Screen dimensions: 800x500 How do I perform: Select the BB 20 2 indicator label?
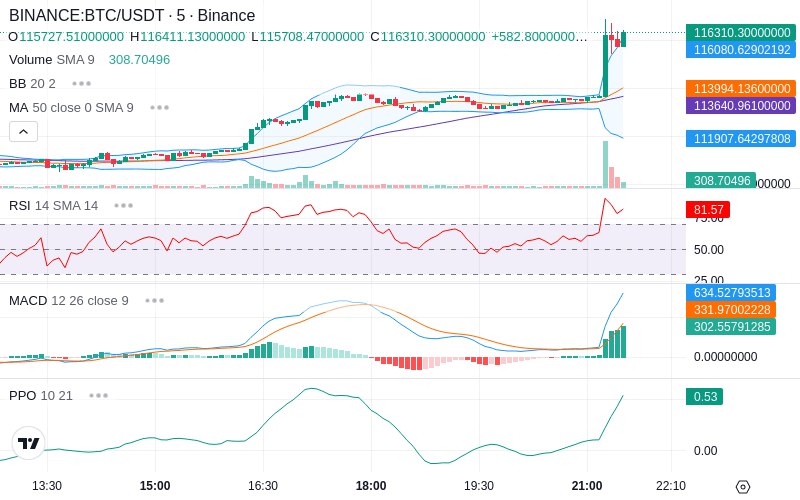[x=32, y=83]
